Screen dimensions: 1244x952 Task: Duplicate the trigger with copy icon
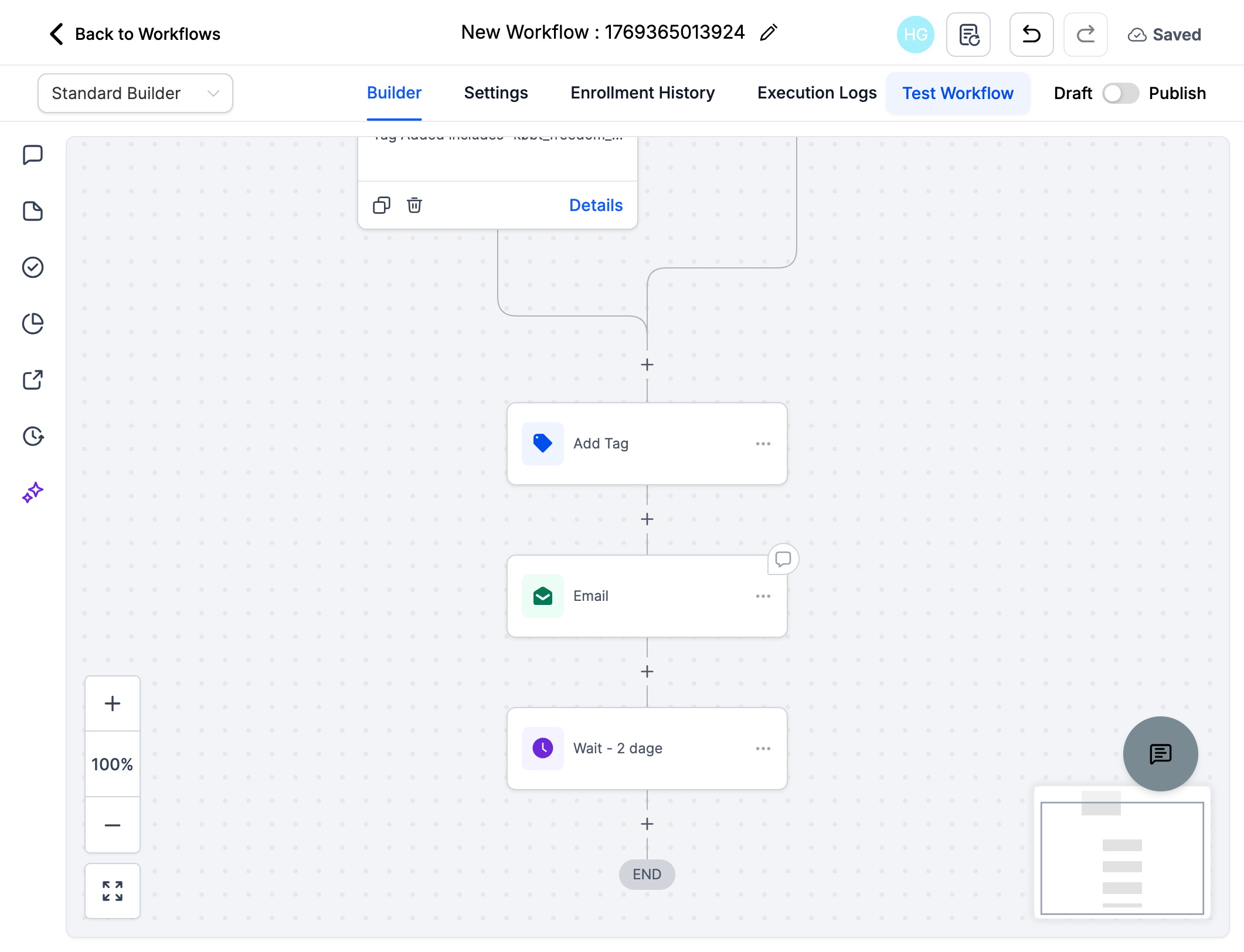[x=382, y=205]
